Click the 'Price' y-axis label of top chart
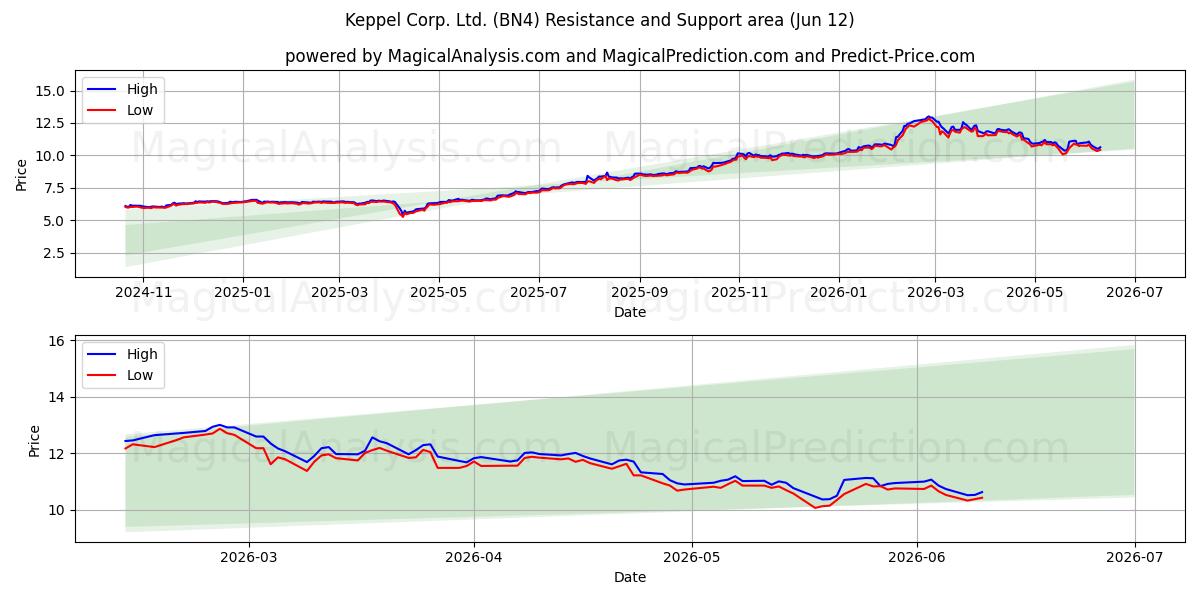The height and width of the screenshot is (600, 1200). point(22,174)
